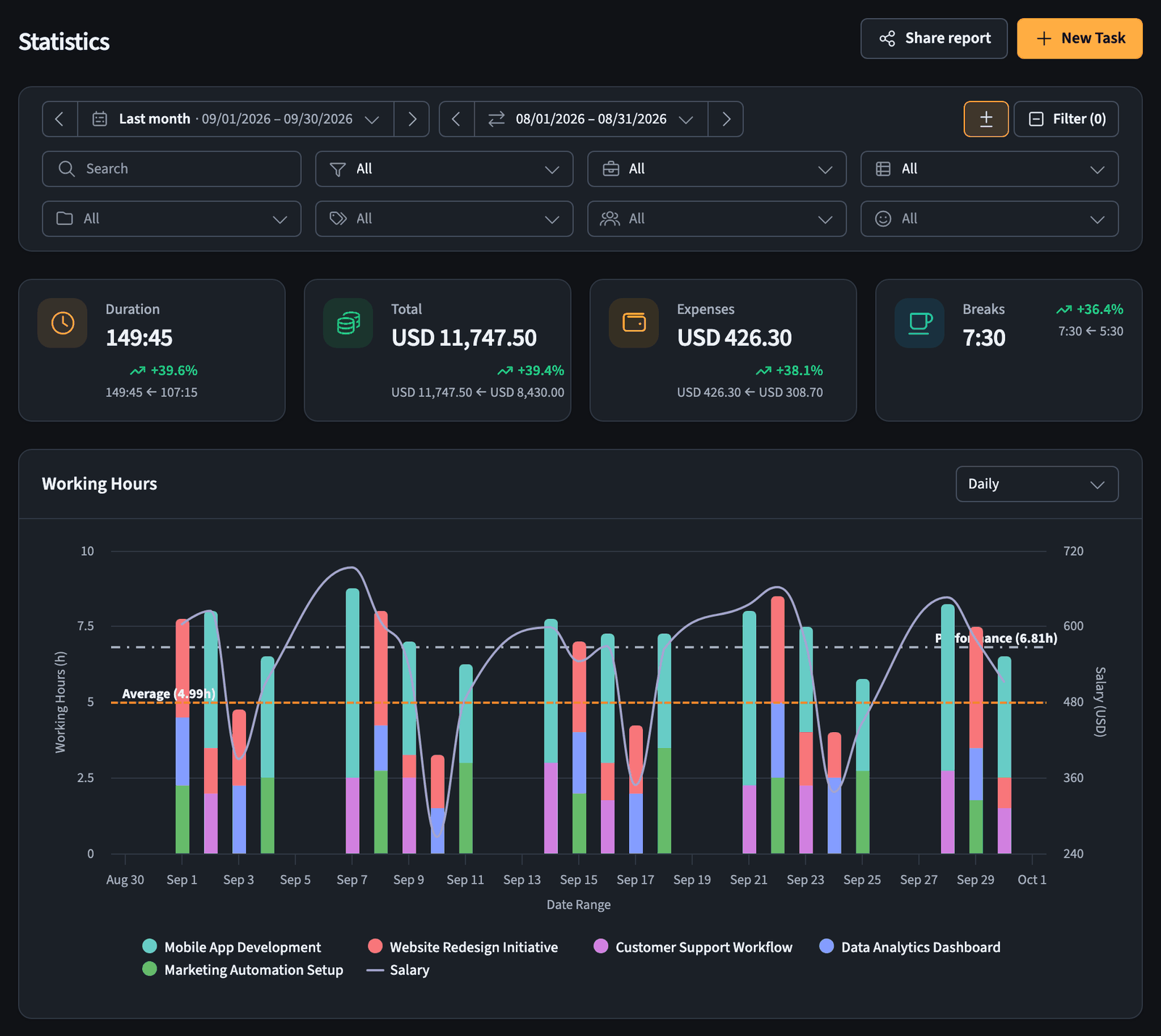This screenshot has width=1161, height=1036.
Task: Expand the smiley face All dropdown
Action: (990, 219)
